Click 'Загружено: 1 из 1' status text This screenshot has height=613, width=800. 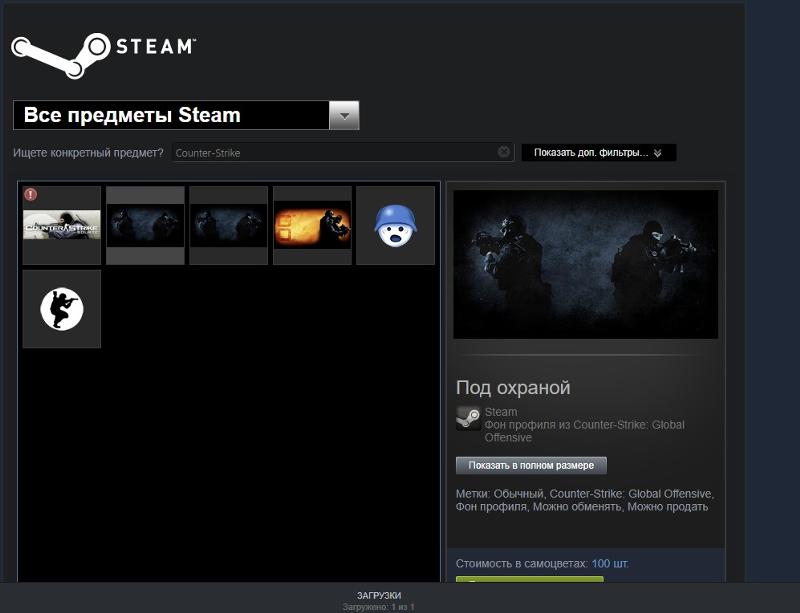point(379,607)
